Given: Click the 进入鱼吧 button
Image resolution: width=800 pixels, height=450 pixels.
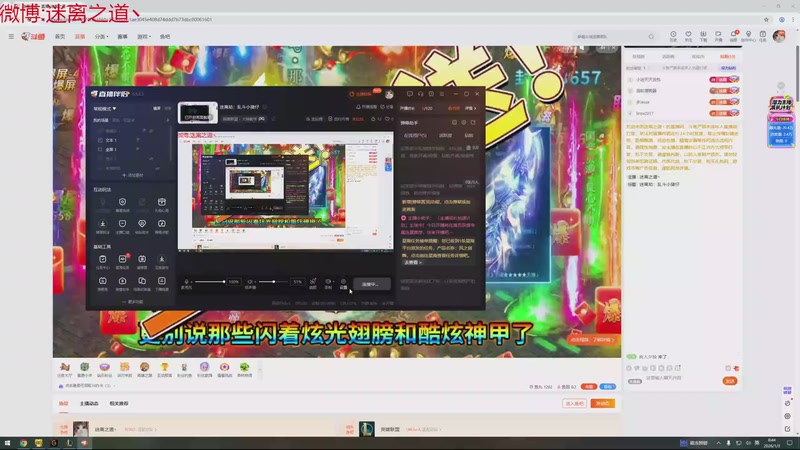Looking at the screenshot, I should (574, 404).
